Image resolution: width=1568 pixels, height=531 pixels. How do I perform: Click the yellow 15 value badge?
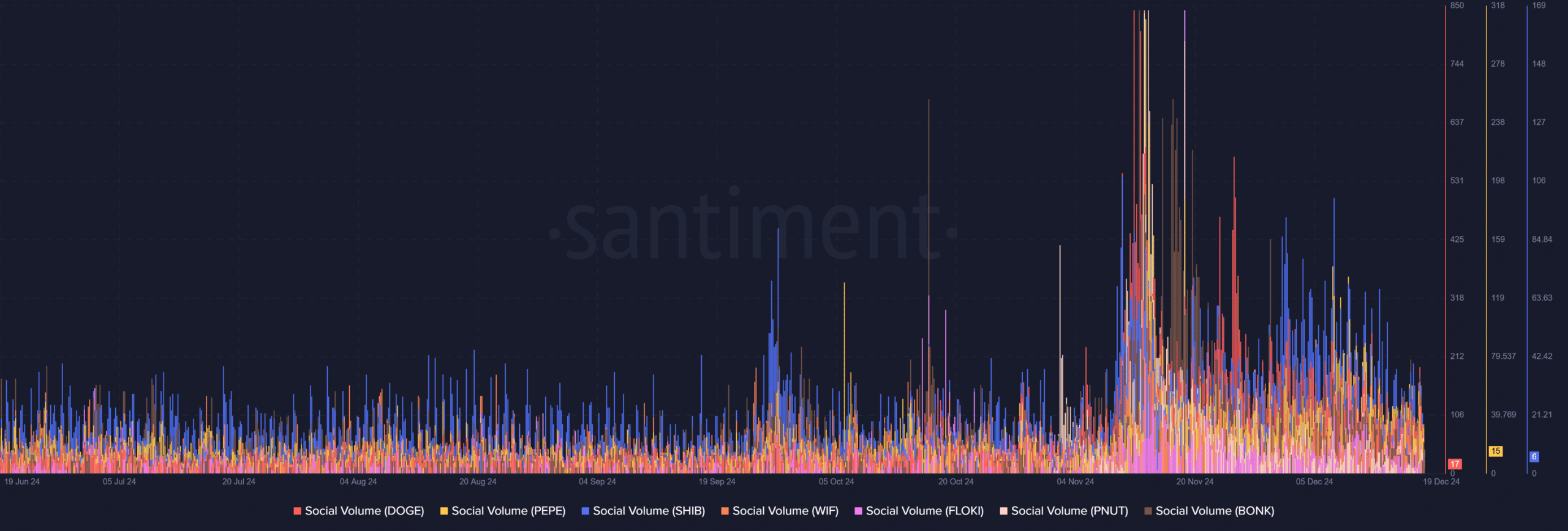[x=1496, y=451]
